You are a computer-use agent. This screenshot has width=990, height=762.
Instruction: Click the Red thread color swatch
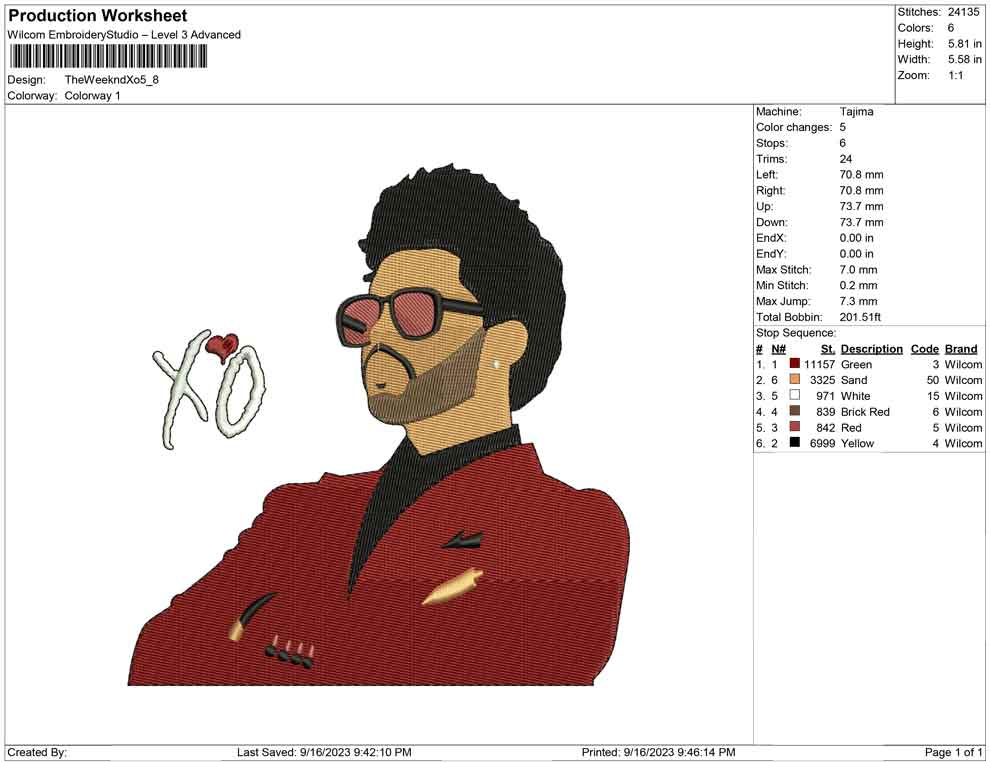click(x=794, y=427)
